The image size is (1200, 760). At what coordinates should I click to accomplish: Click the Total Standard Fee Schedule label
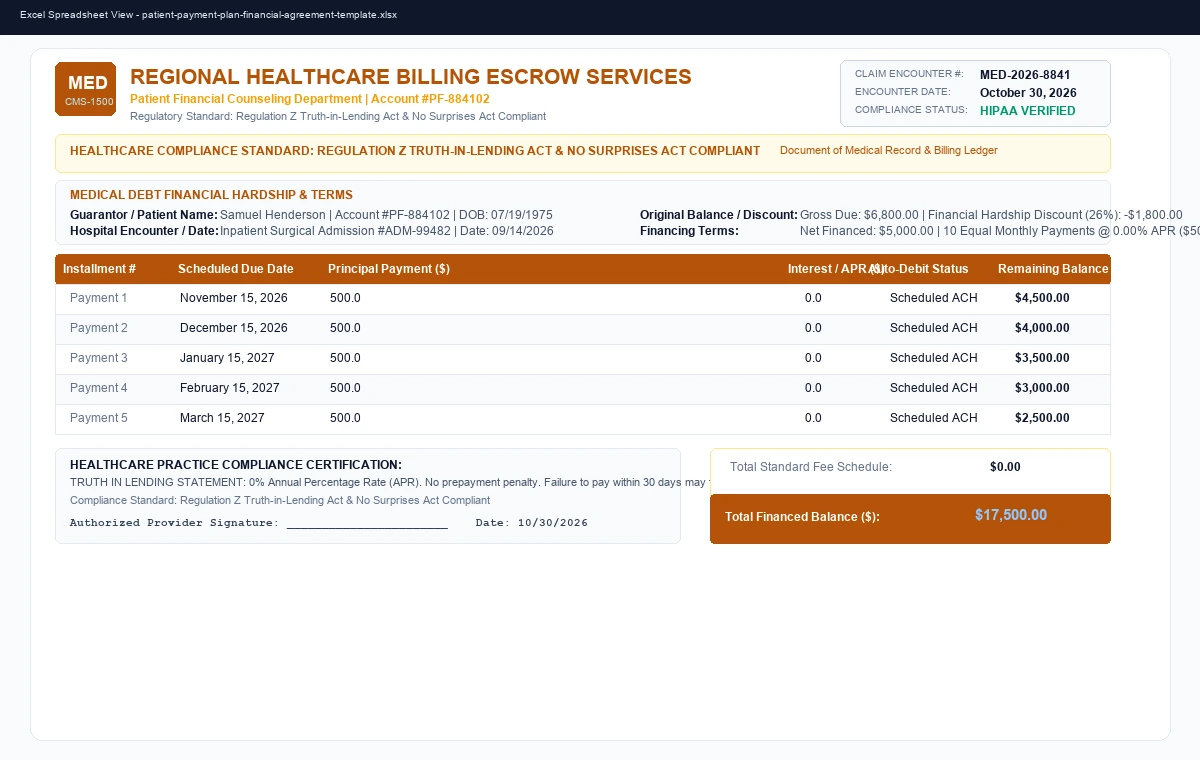click(811, 467)
